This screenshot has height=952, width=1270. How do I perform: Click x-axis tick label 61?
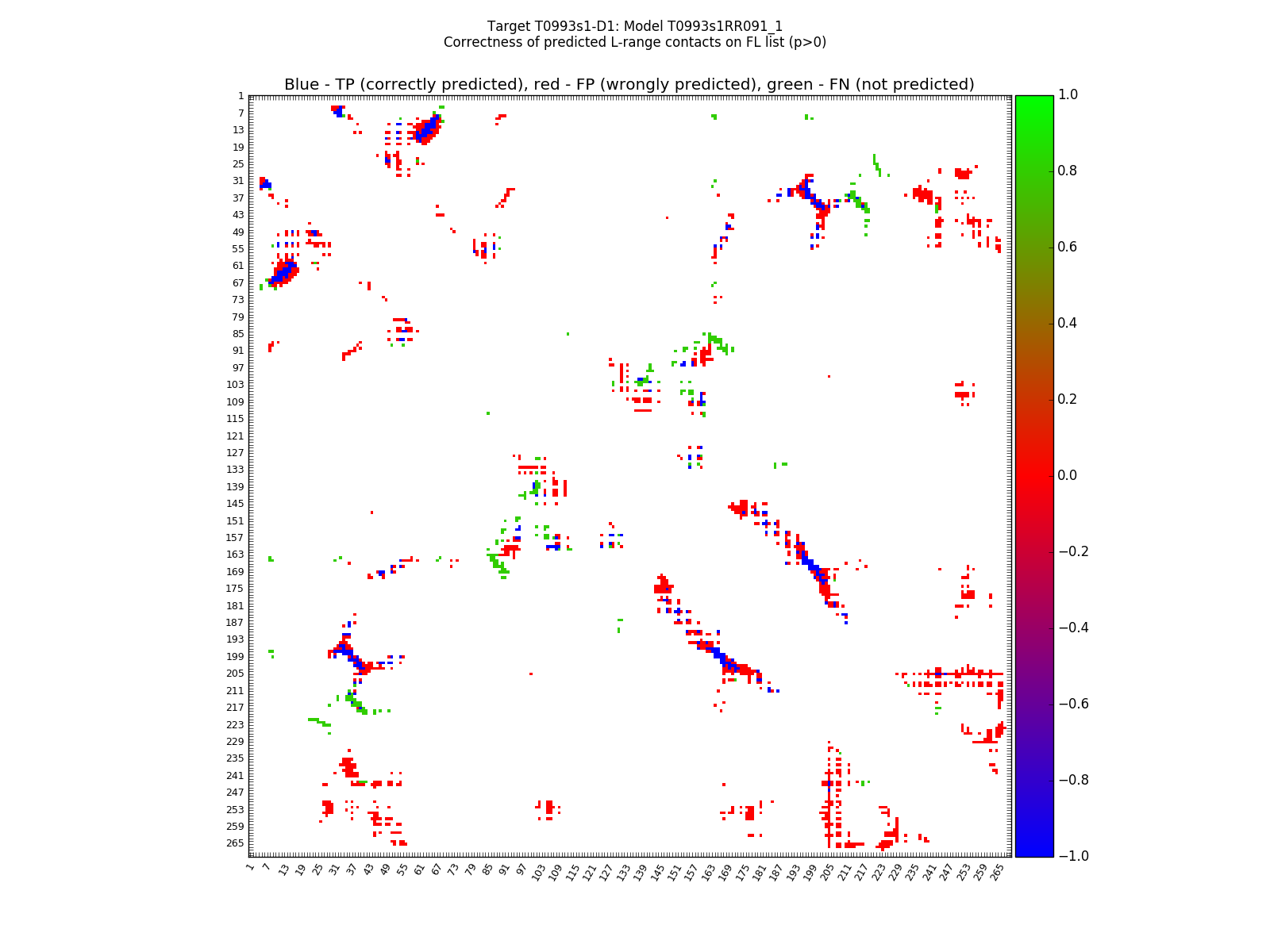click(x=419, y=871)
